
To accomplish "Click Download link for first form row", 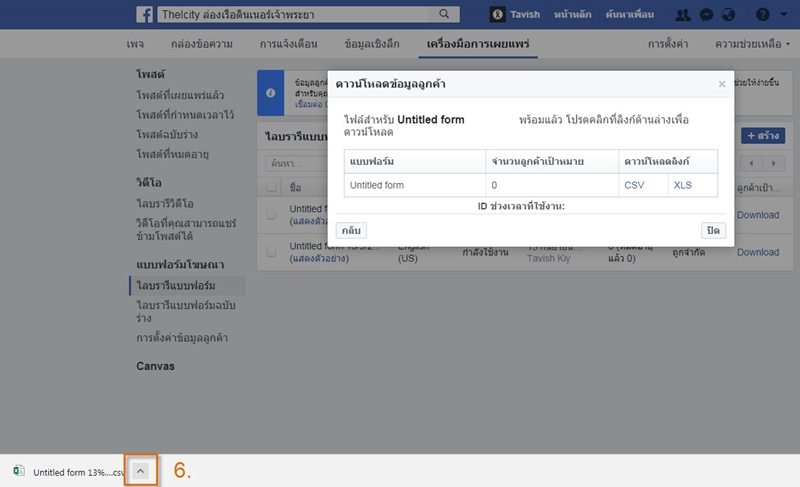I will pyautogui.click(x=758, y=215).
